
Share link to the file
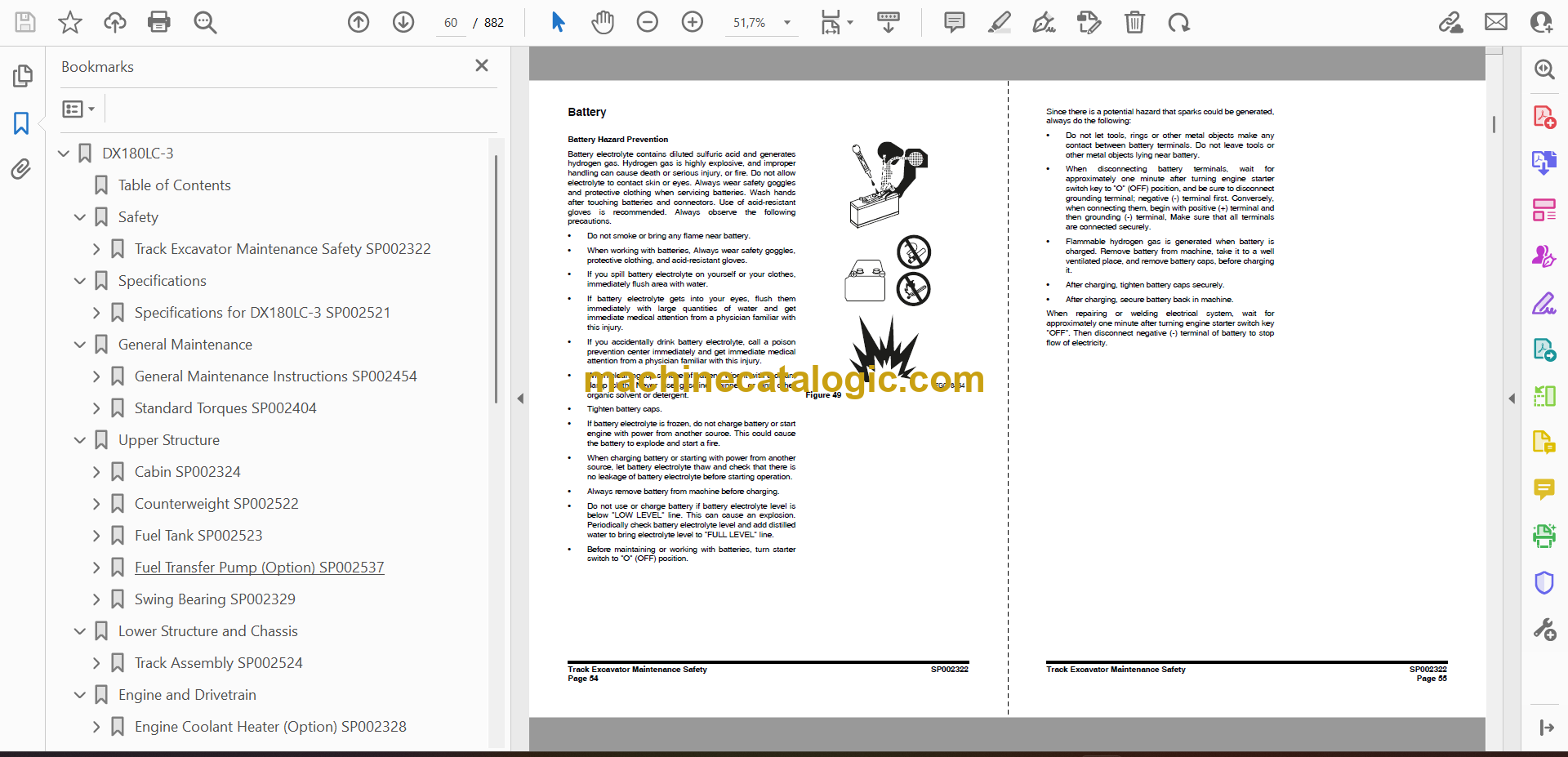[x=1451, y=22]
